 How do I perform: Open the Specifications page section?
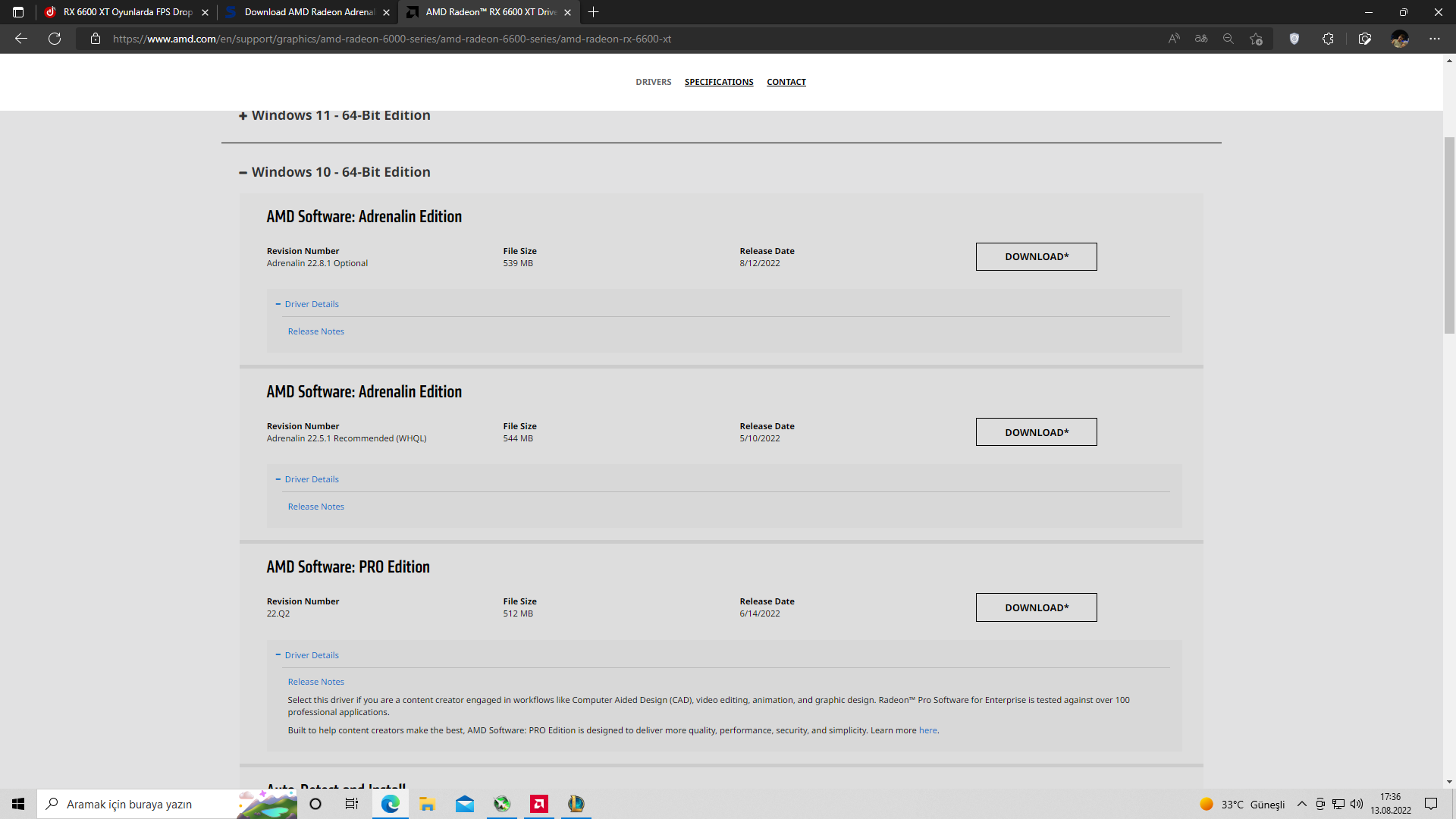click(718, 82)
